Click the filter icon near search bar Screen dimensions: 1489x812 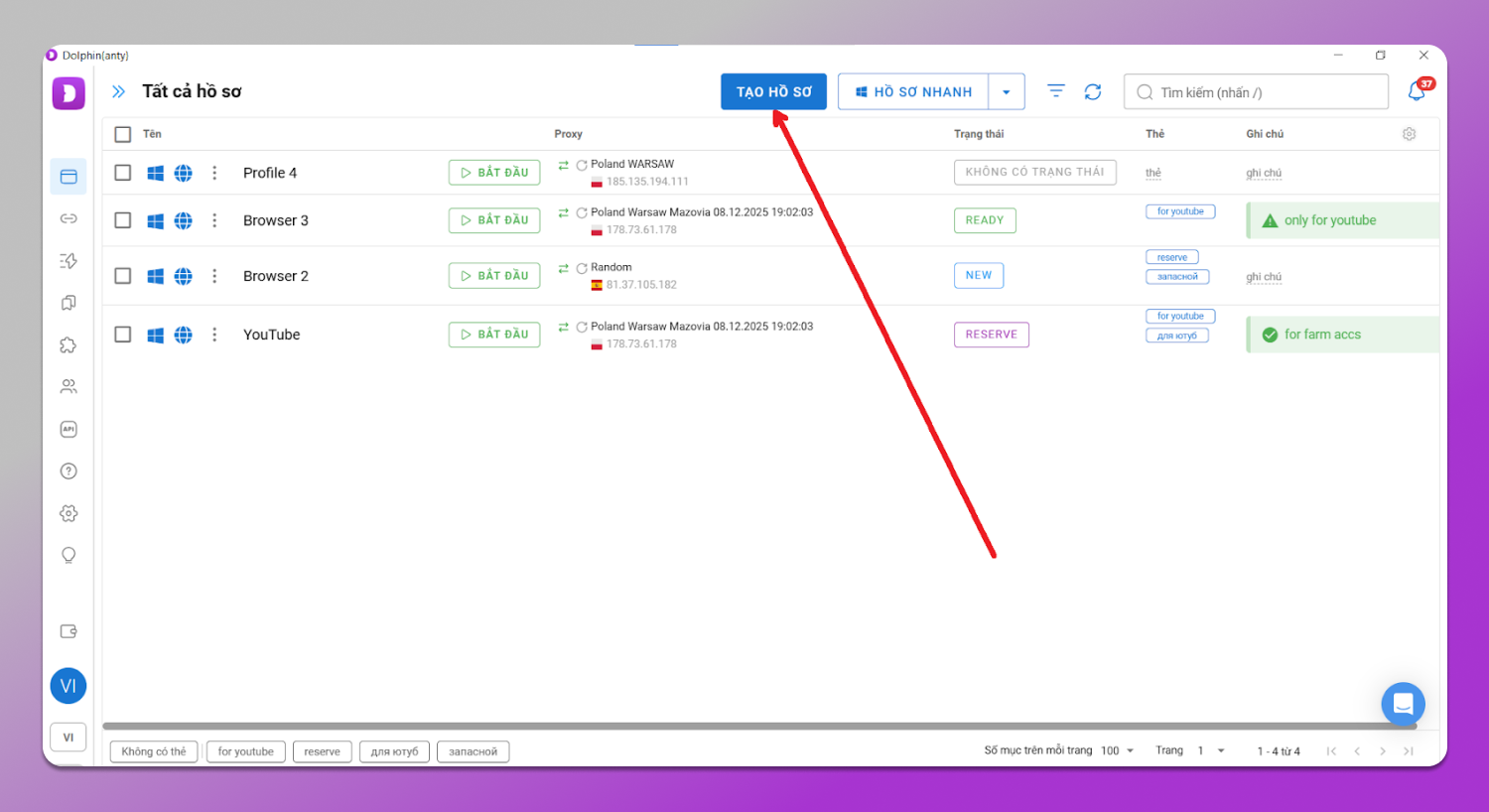tap(1055, 90)
